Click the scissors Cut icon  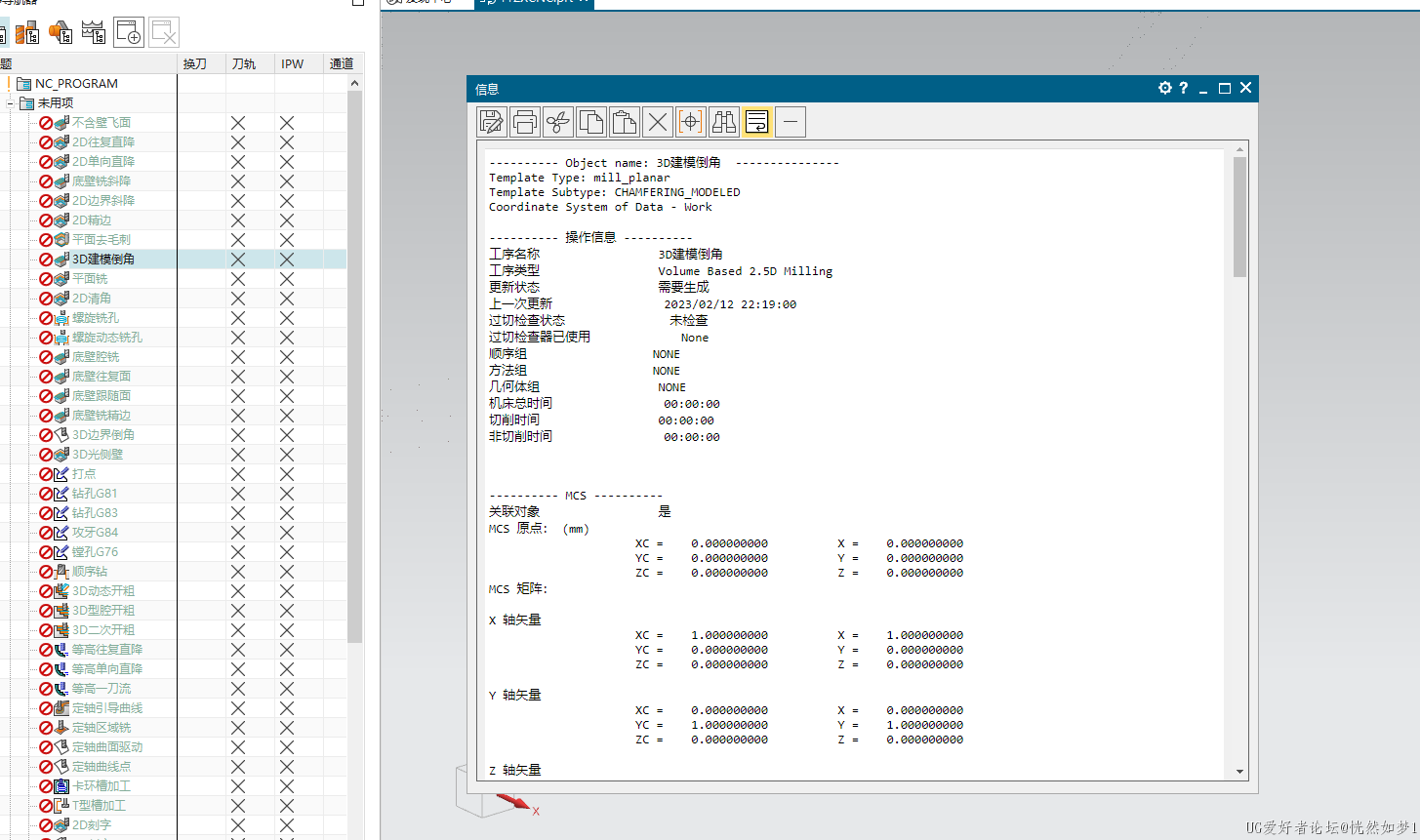(558, 122)
